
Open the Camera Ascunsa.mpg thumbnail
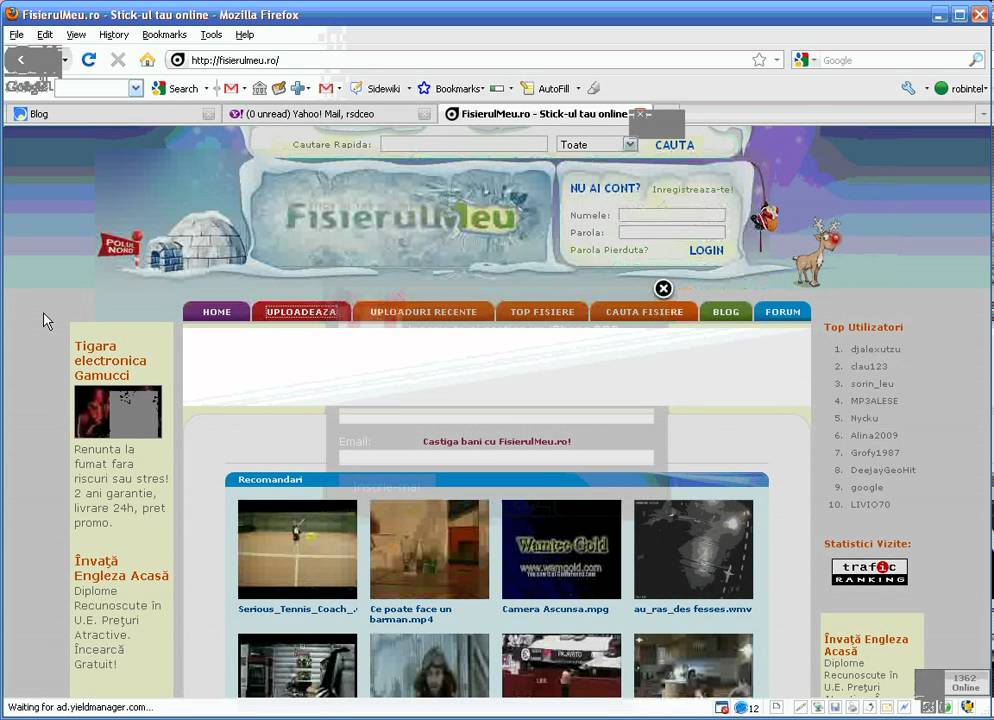coord(561,549)
